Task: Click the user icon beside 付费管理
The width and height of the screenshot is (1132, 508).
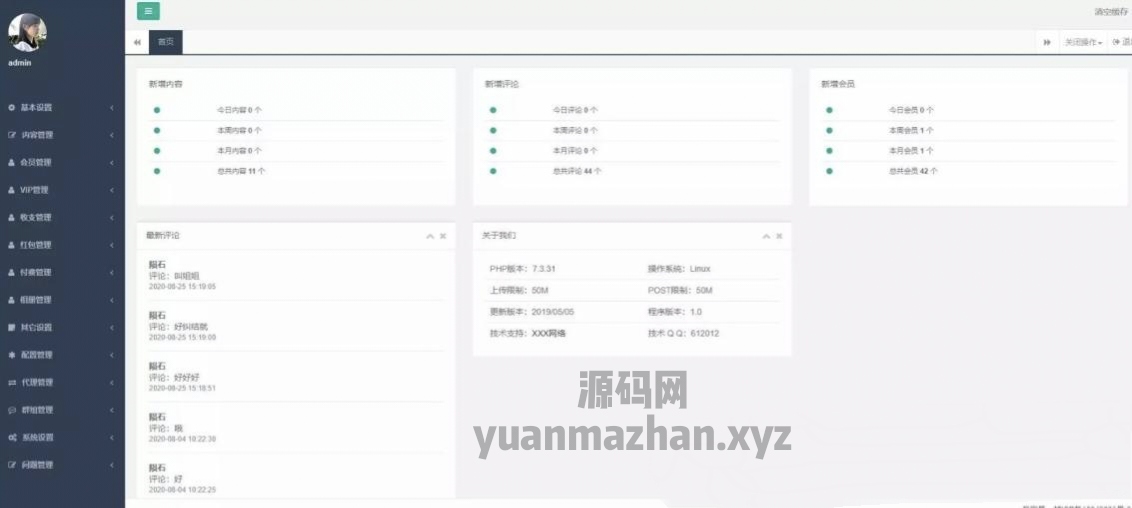Action: (12, 272)
